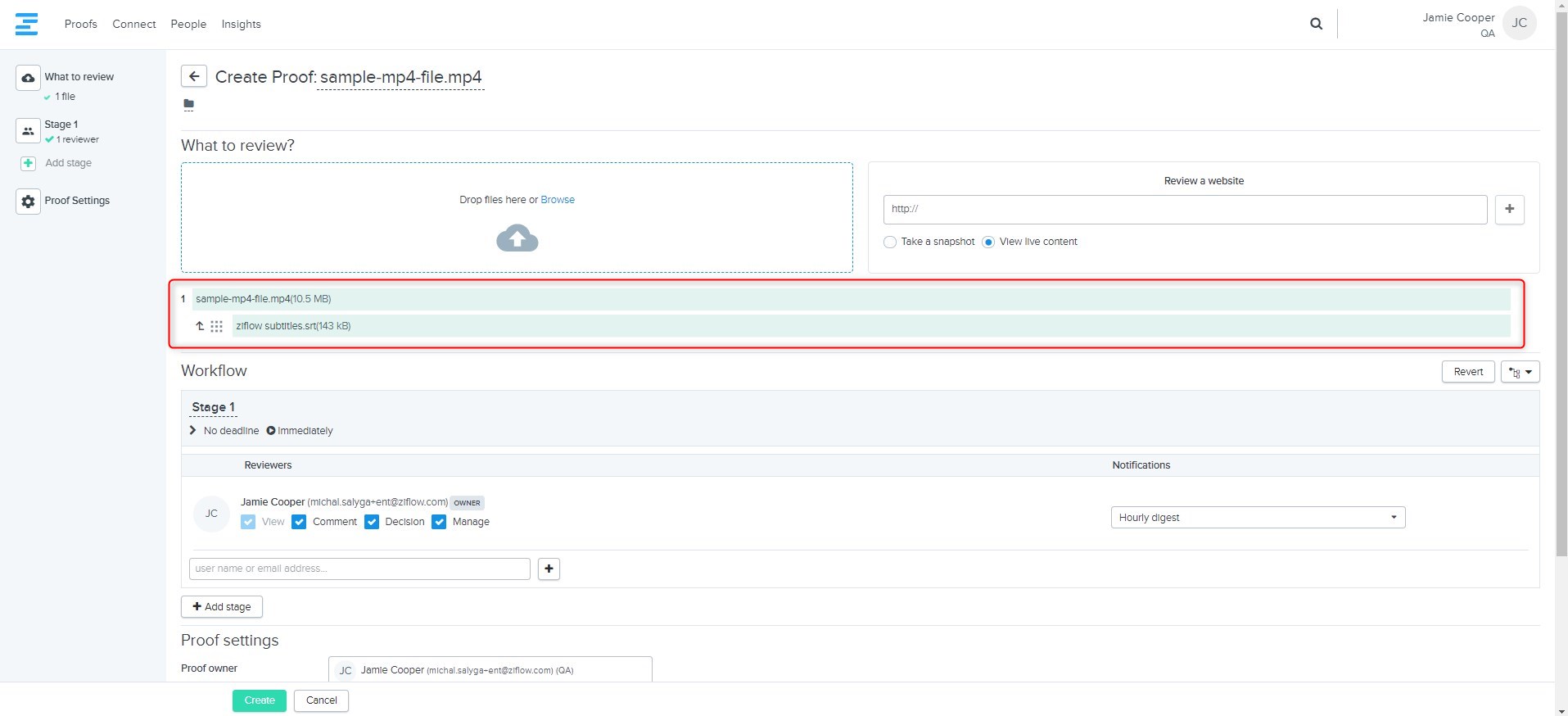Click the Ziflow logo icon

point(26,24)
